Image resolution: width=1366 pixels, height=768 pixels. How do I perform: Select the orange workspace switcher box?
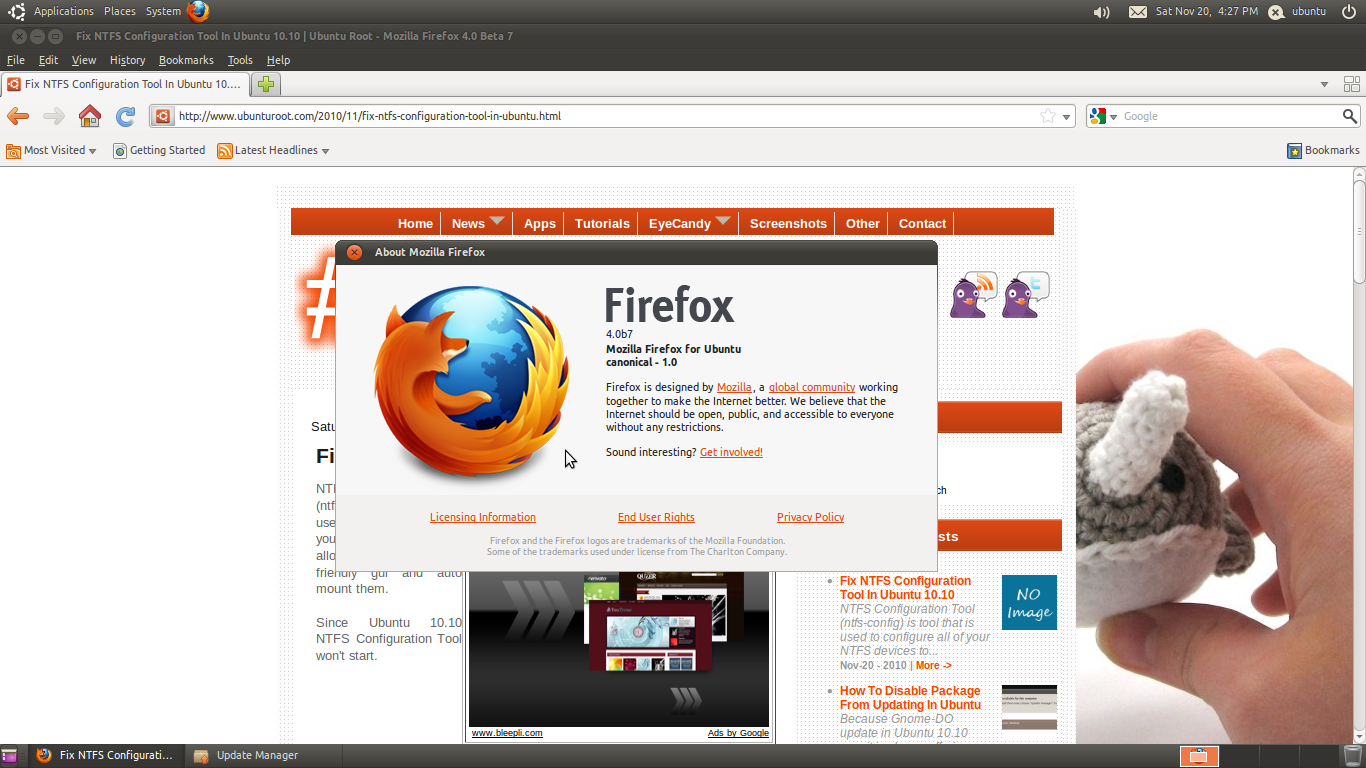pos(1200,756)
